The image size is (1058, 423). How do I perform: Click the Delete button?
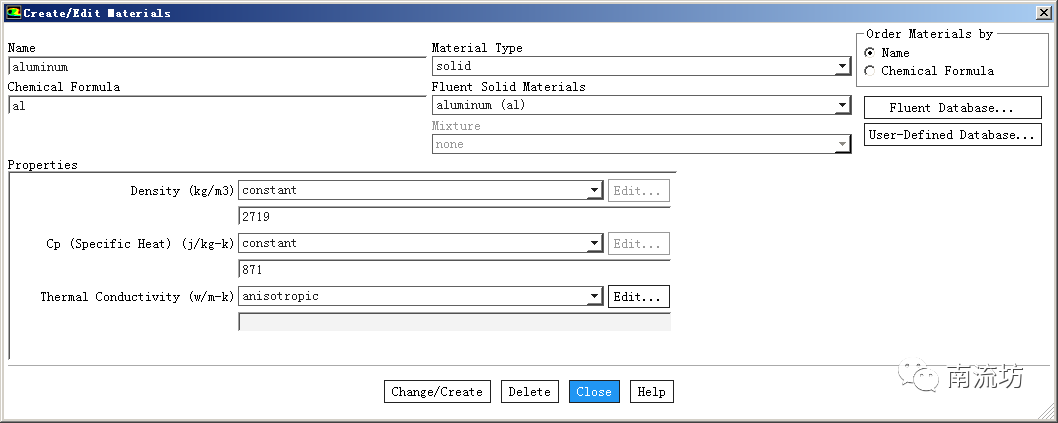click(529, 392)
